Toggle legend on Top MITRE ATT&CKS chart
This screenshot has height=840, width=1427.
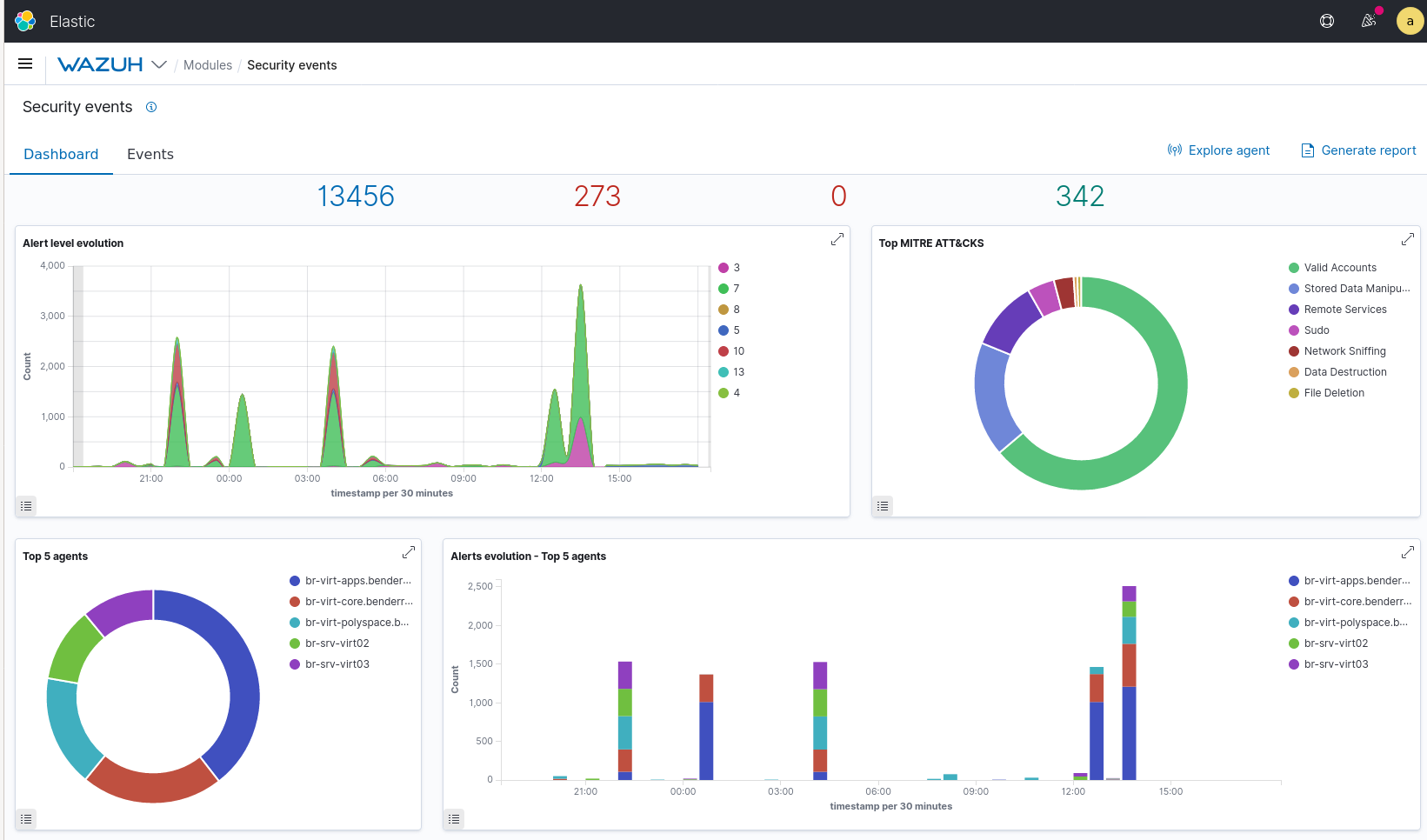[883, 506]
